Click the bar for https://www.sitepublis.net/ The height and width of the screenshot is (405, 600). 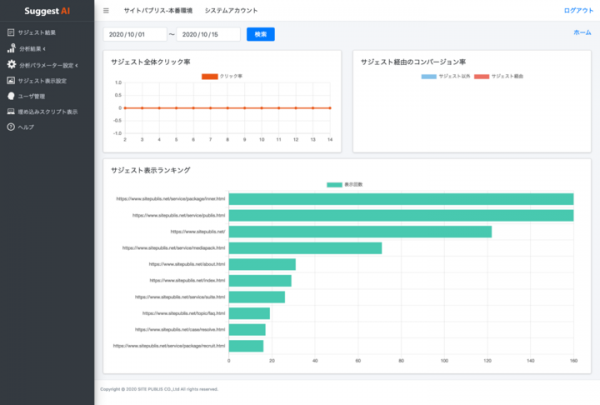[x=360, y=232]
